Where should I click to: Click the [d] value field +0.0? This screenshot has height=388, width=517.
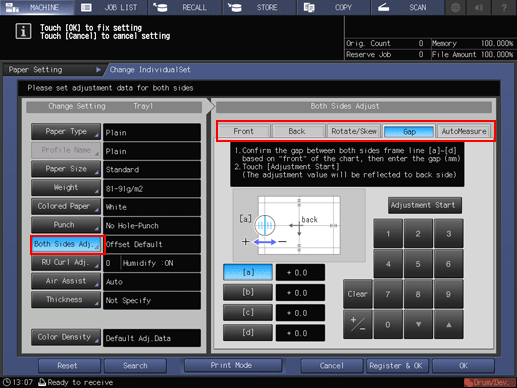[300, 333]
